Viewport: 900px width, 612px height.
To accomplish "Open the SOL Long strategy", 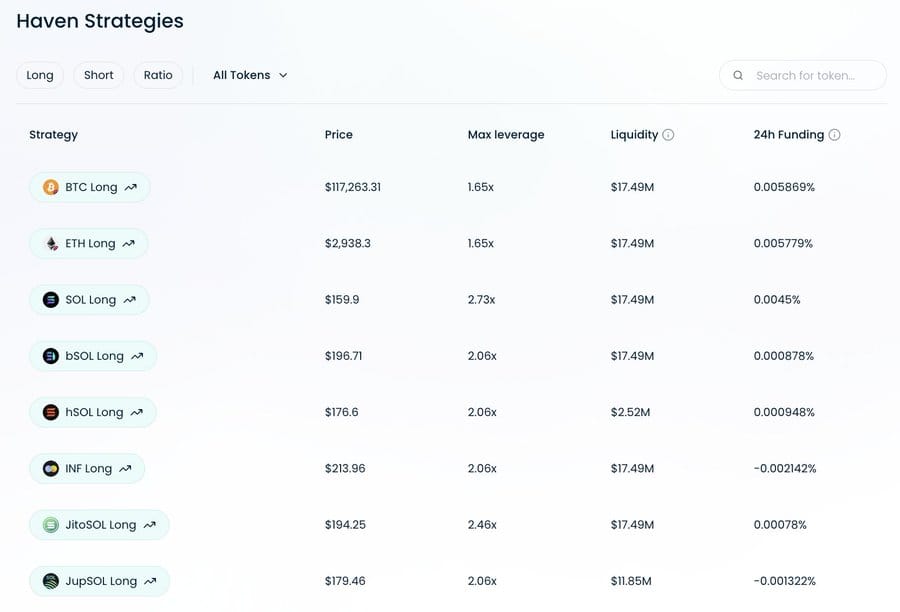I will 90,300.
